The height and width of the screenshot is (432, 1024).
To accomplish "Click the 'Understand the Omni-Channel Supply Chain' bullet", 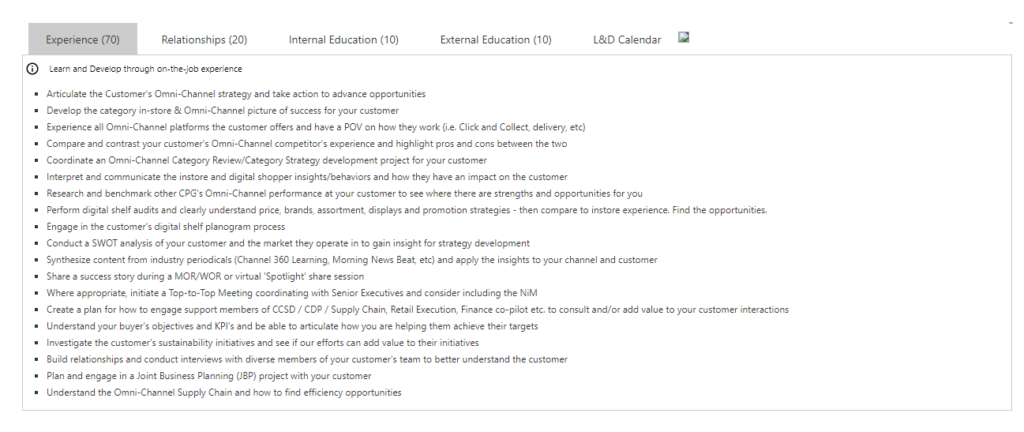I will click(x=224, y=392).
